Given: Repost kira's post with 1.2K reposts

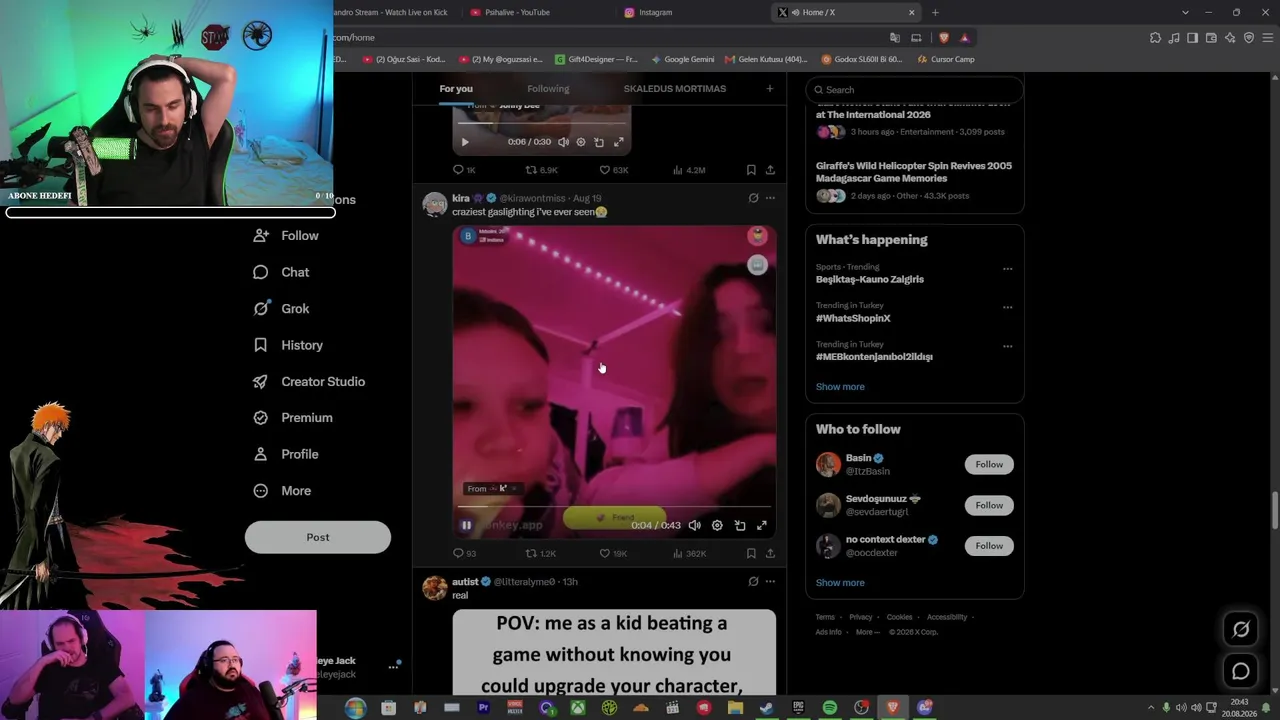Looking at the screenshot, I should [541, 553].
